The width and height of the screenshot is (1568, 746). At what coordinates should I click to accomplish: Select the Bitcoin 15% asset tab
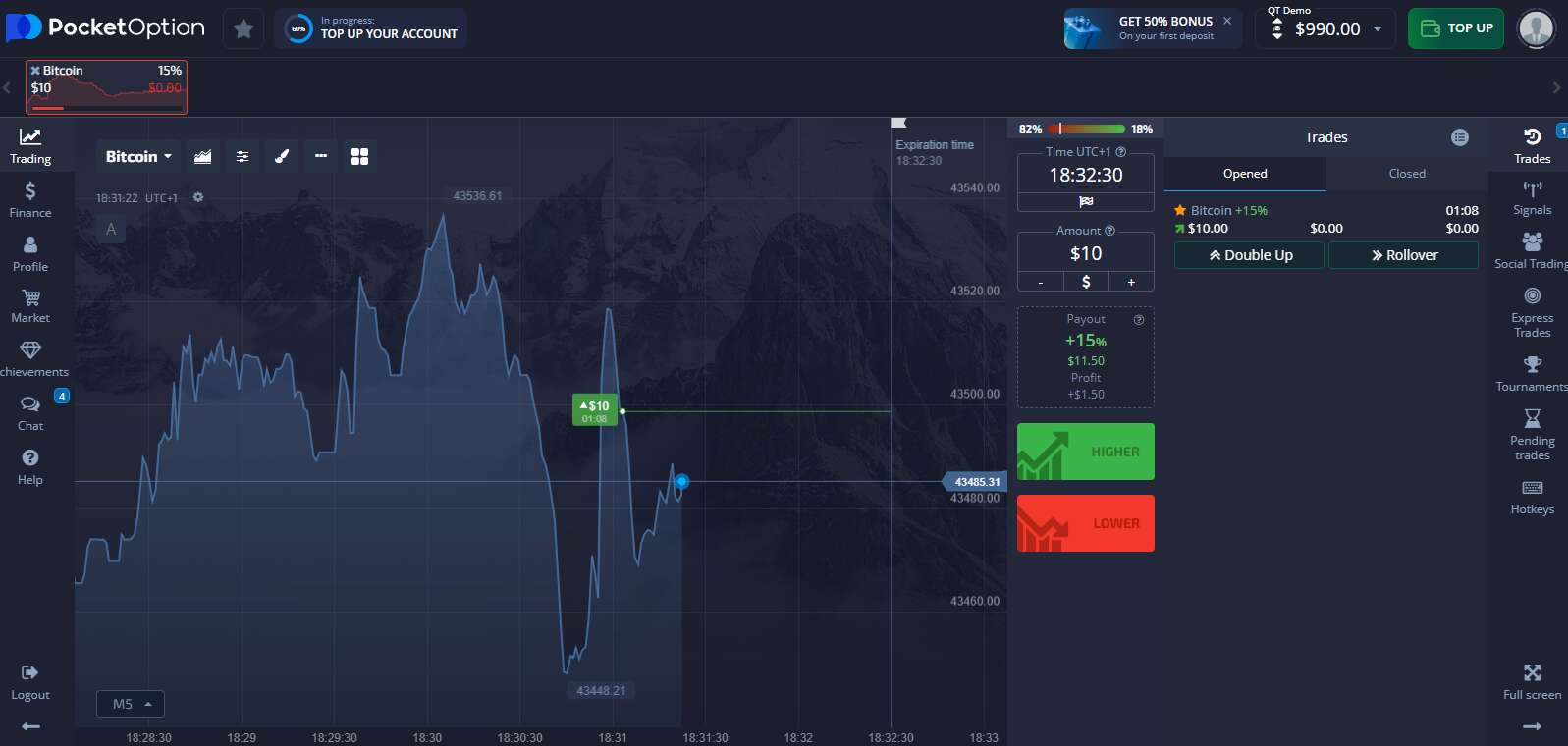pos(106,87)
